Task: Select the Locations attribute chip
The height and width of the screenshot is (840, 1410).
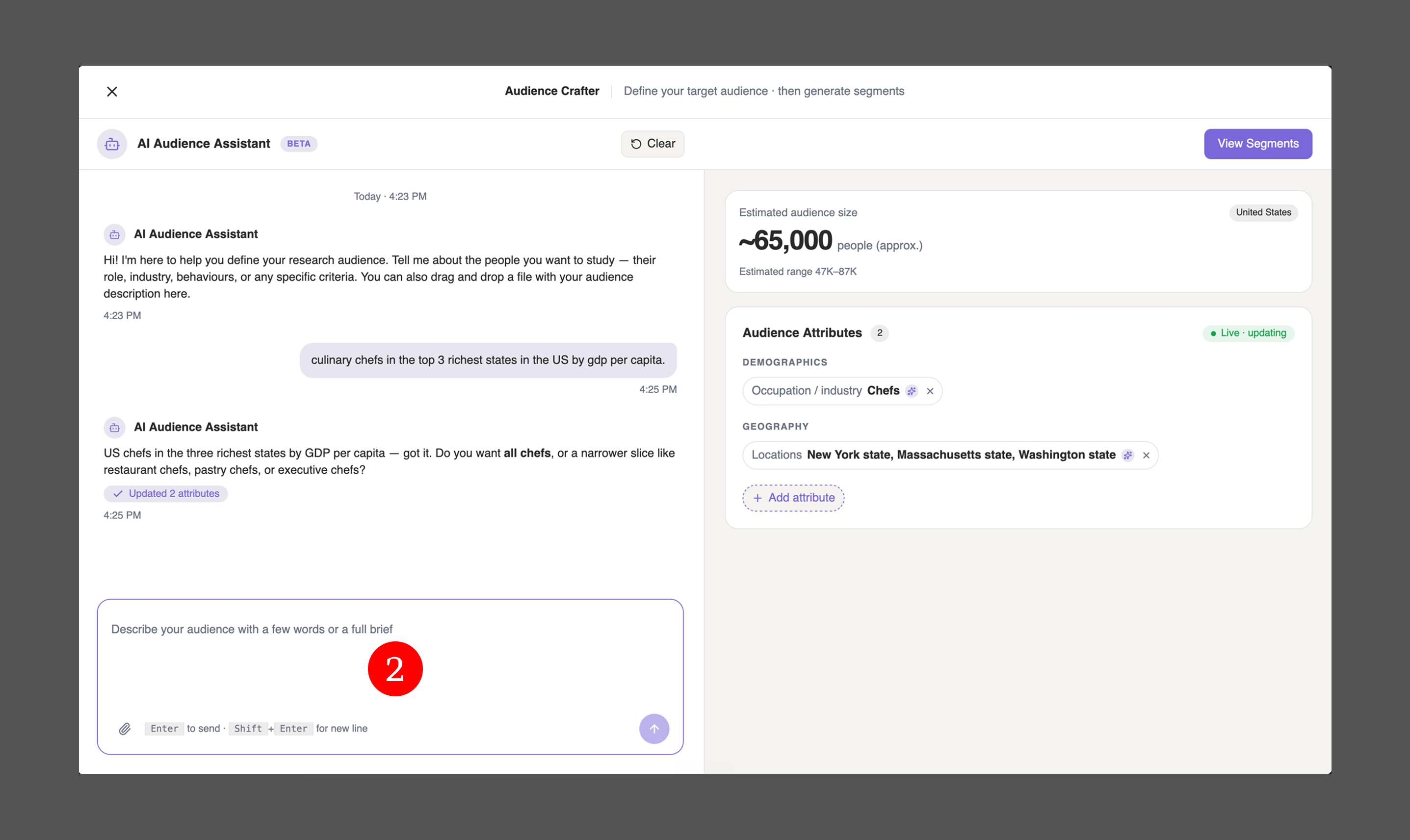Action: [950, 455]
